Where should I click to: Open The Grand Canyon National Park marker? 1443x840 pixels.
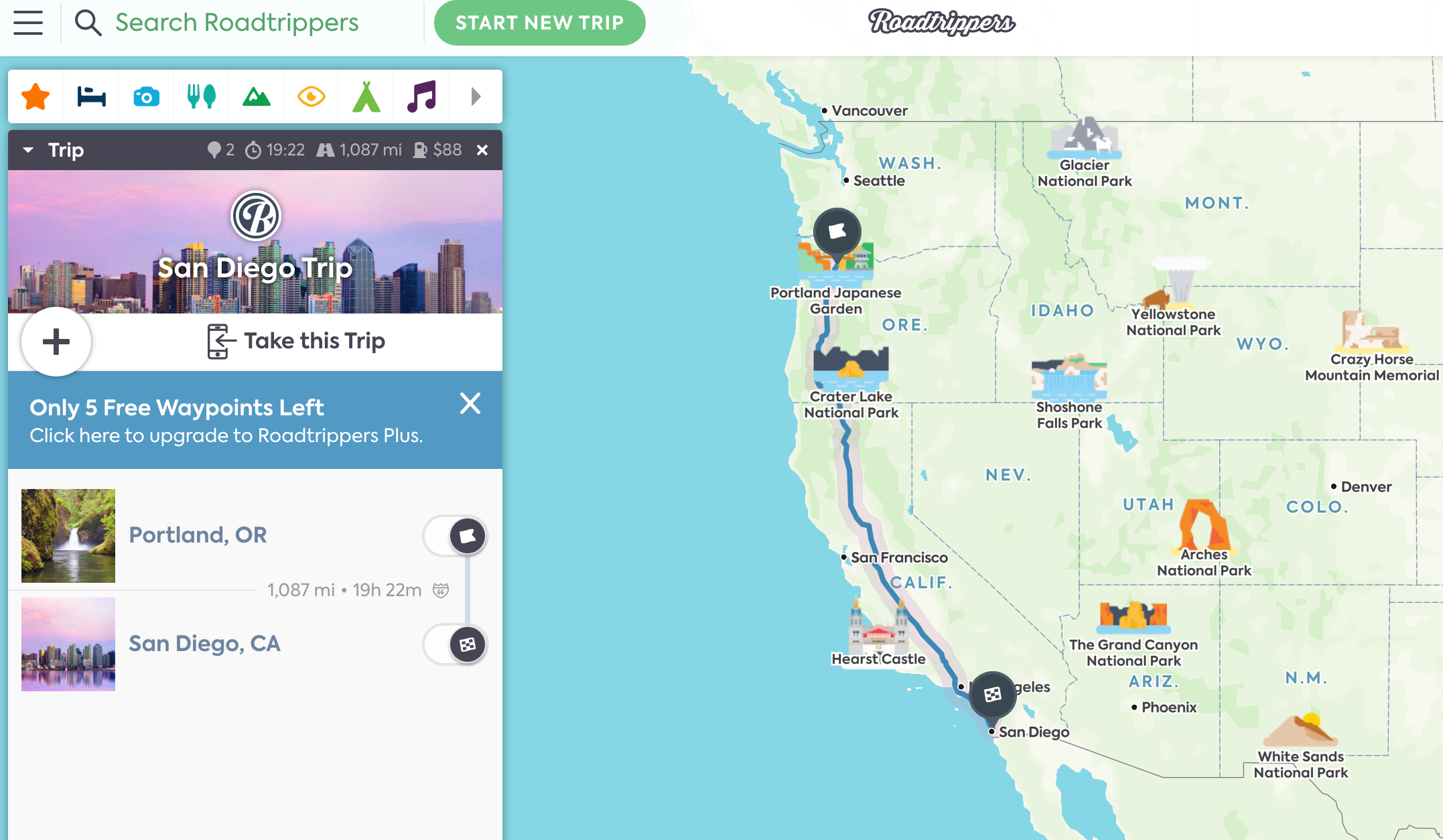click(x=1133, y=635)
